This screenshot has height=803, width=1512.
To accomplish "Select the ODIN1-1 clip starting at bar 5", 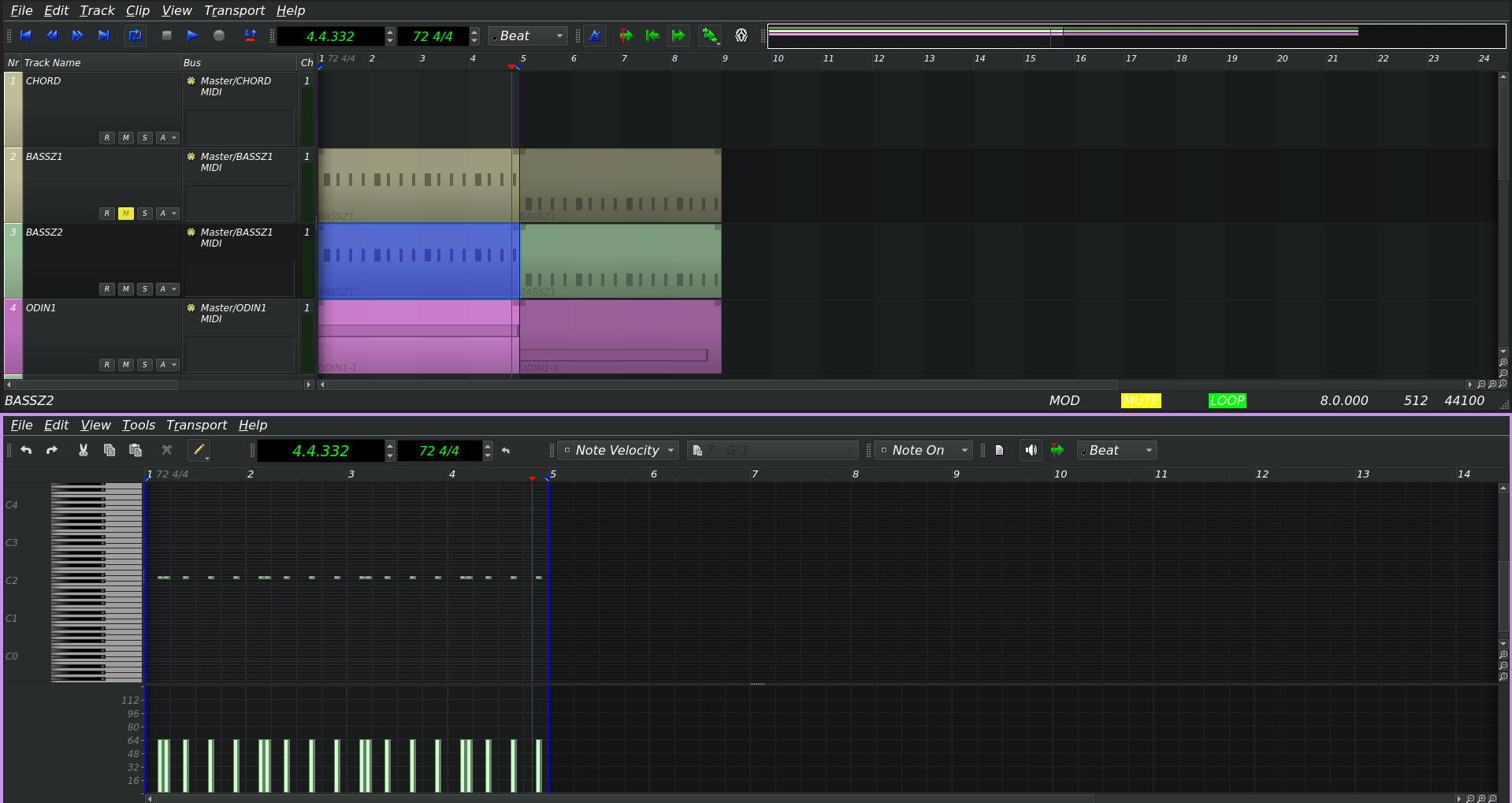I will pyautogui.click(x=620, y=336).
